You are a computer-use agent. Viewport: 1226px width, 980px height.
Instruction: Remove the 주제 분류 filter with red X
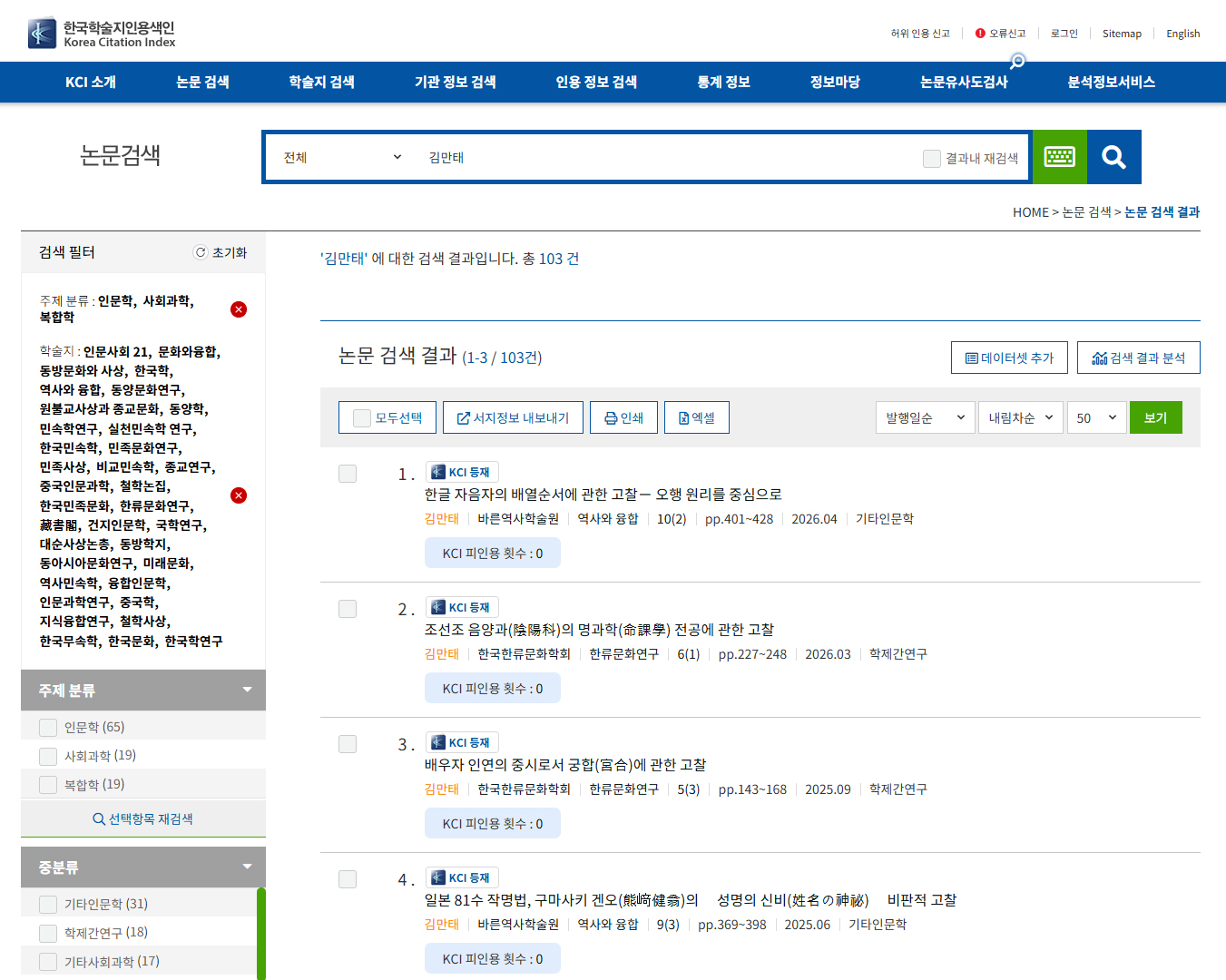coord(239,309)
